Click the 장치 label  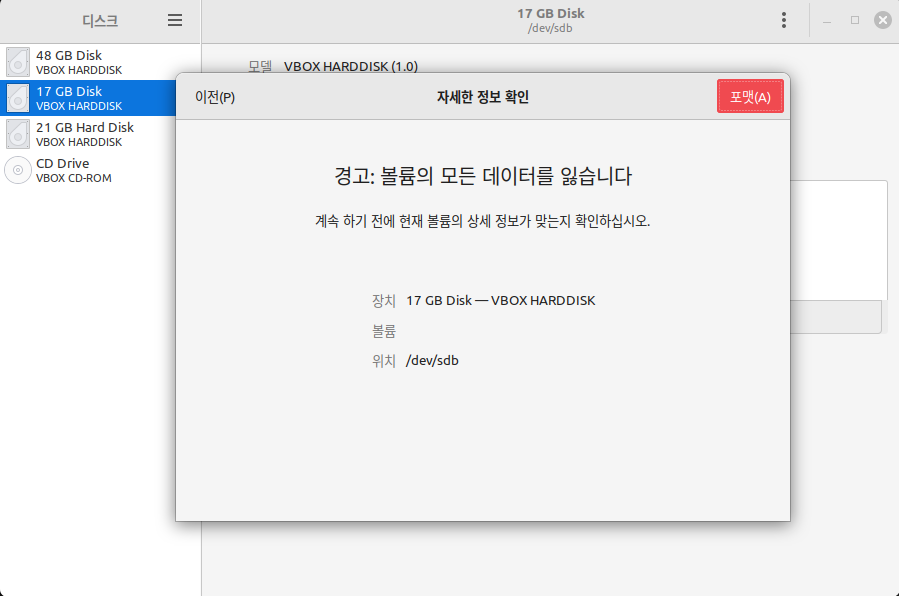tap(384, 300)
